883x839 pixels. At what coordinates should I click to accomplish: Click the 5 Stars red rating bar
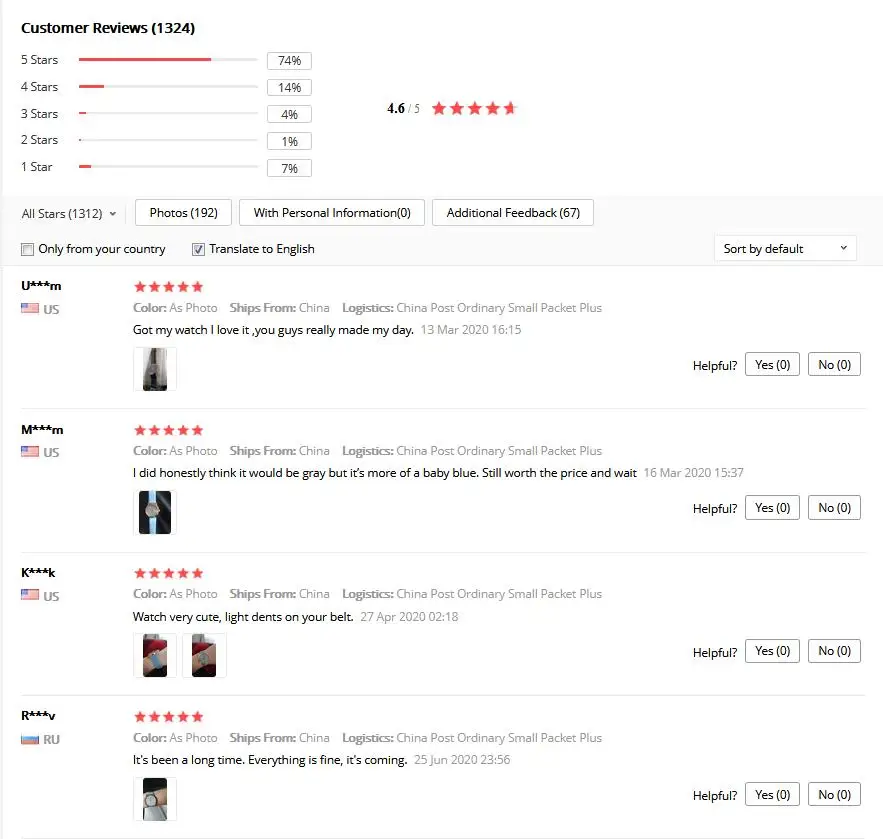145,60
